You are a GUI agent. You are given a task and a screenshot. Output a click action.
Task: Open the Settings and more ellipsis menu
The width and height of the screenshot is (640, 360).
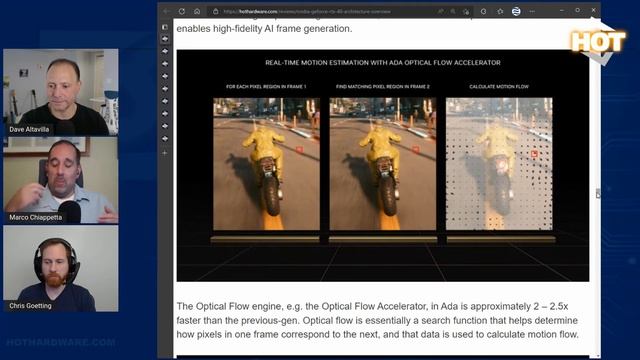click(x=532, y=11)
